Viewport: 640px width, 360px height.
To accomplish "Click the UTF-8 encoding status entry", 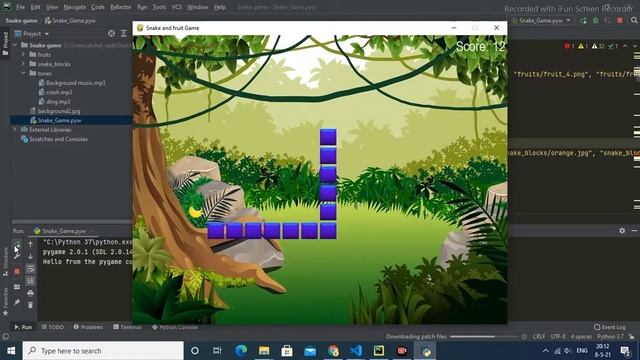I will click(x=558, y=337).
